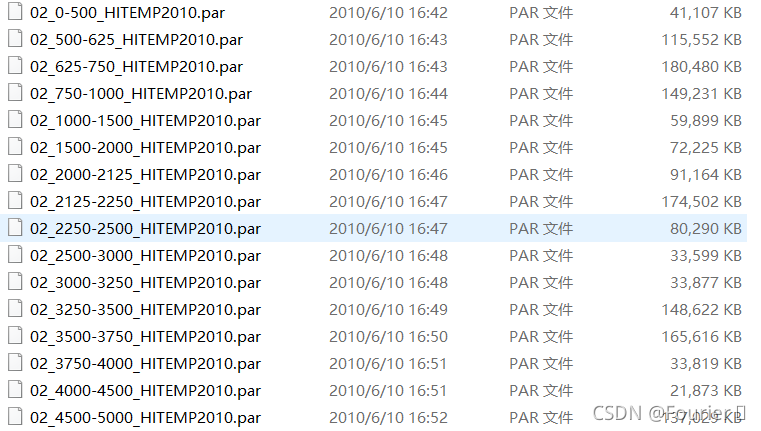Select file name 02_3750-4000_HITEMP2010.par
The image size is (761, 431).
145,364
